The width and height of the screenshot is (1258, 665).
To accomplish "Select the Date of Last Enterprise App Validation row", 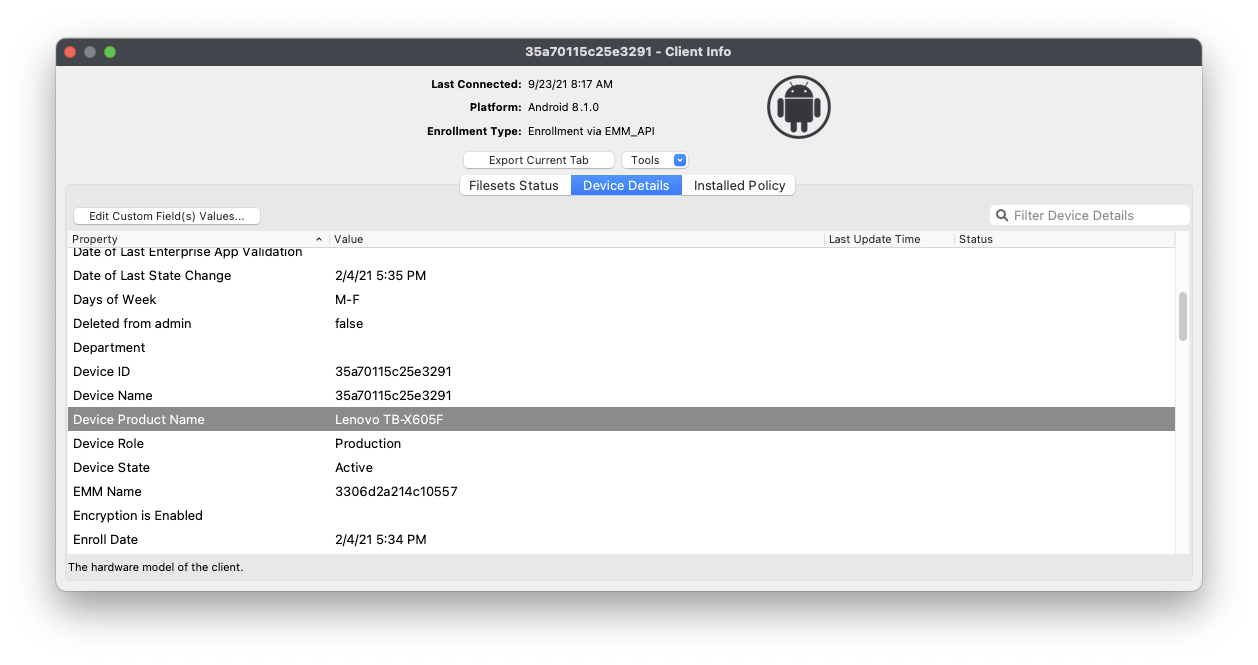I will [621, 254].
